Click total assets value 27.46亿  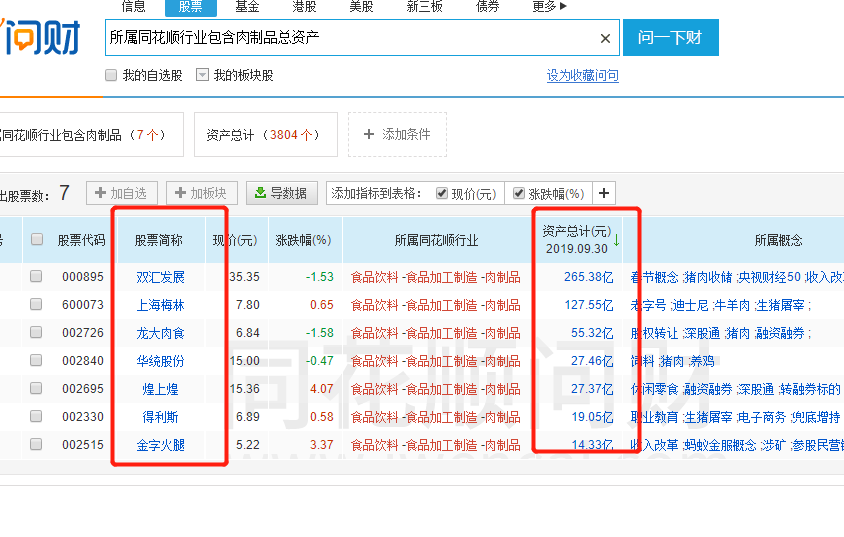tap(592, 361)
